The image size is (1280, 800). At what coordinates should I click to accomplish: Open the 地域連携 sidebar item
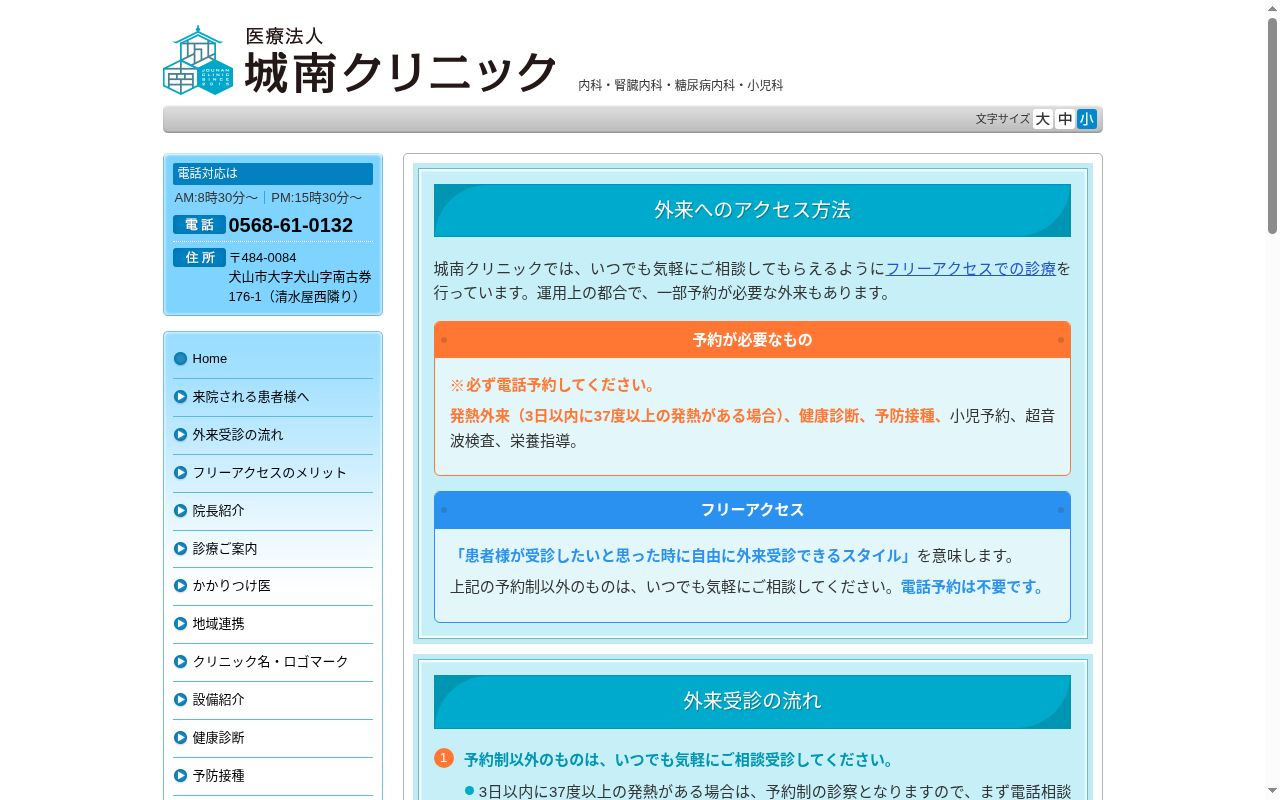(273, 624)
